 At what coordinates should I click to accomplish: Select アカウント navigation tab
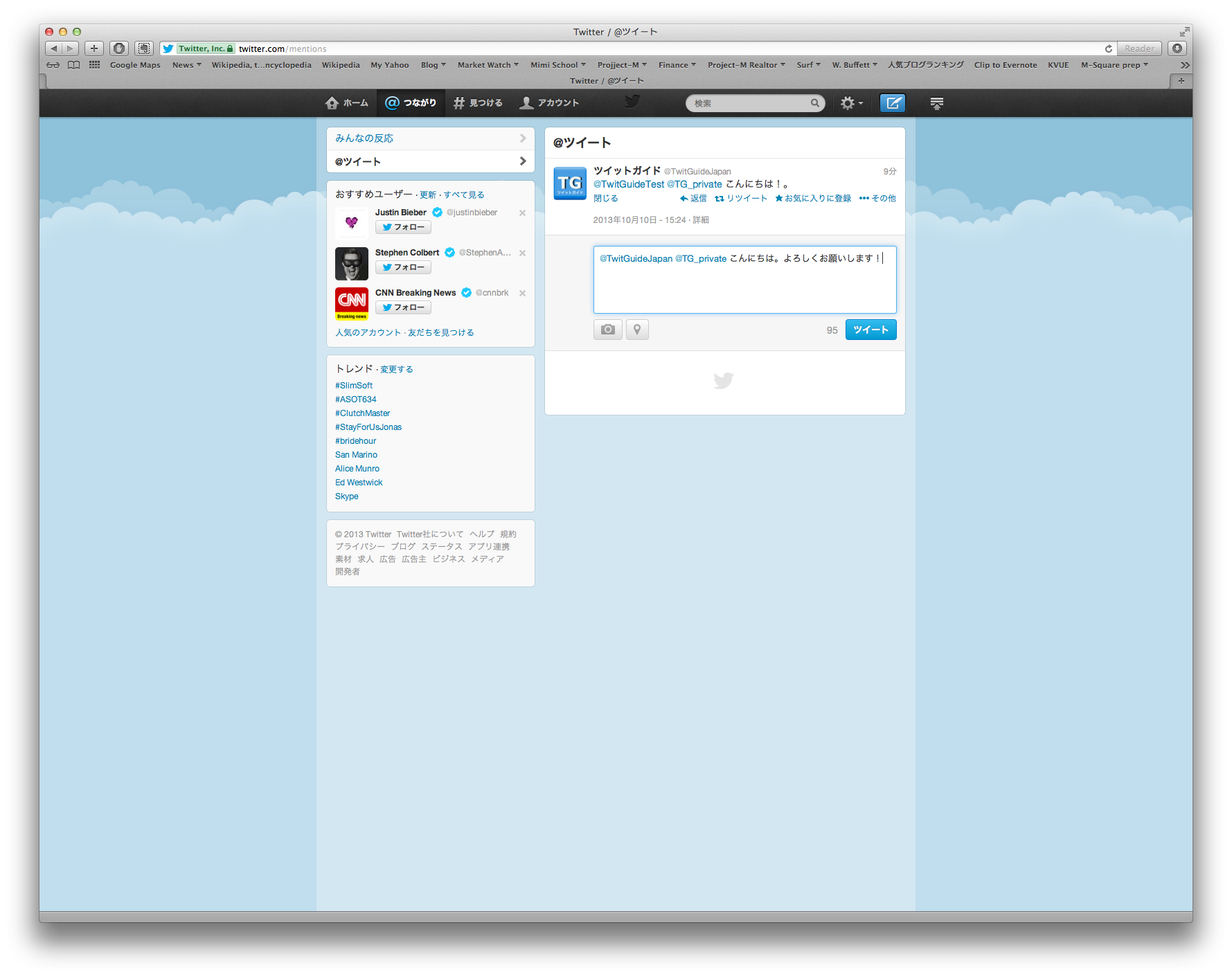550,102
